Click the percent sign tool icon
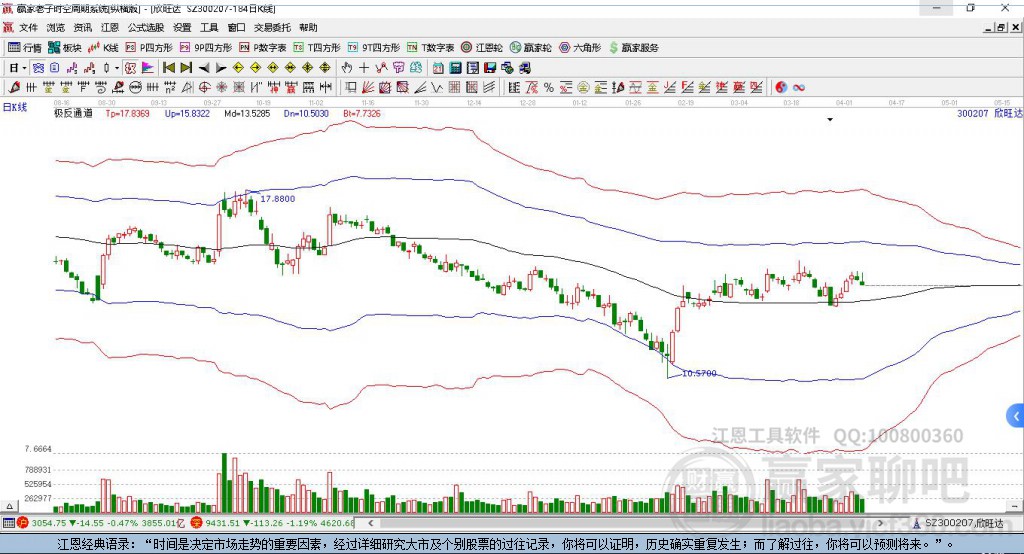The image size is (1024, 554). point(549,87)
